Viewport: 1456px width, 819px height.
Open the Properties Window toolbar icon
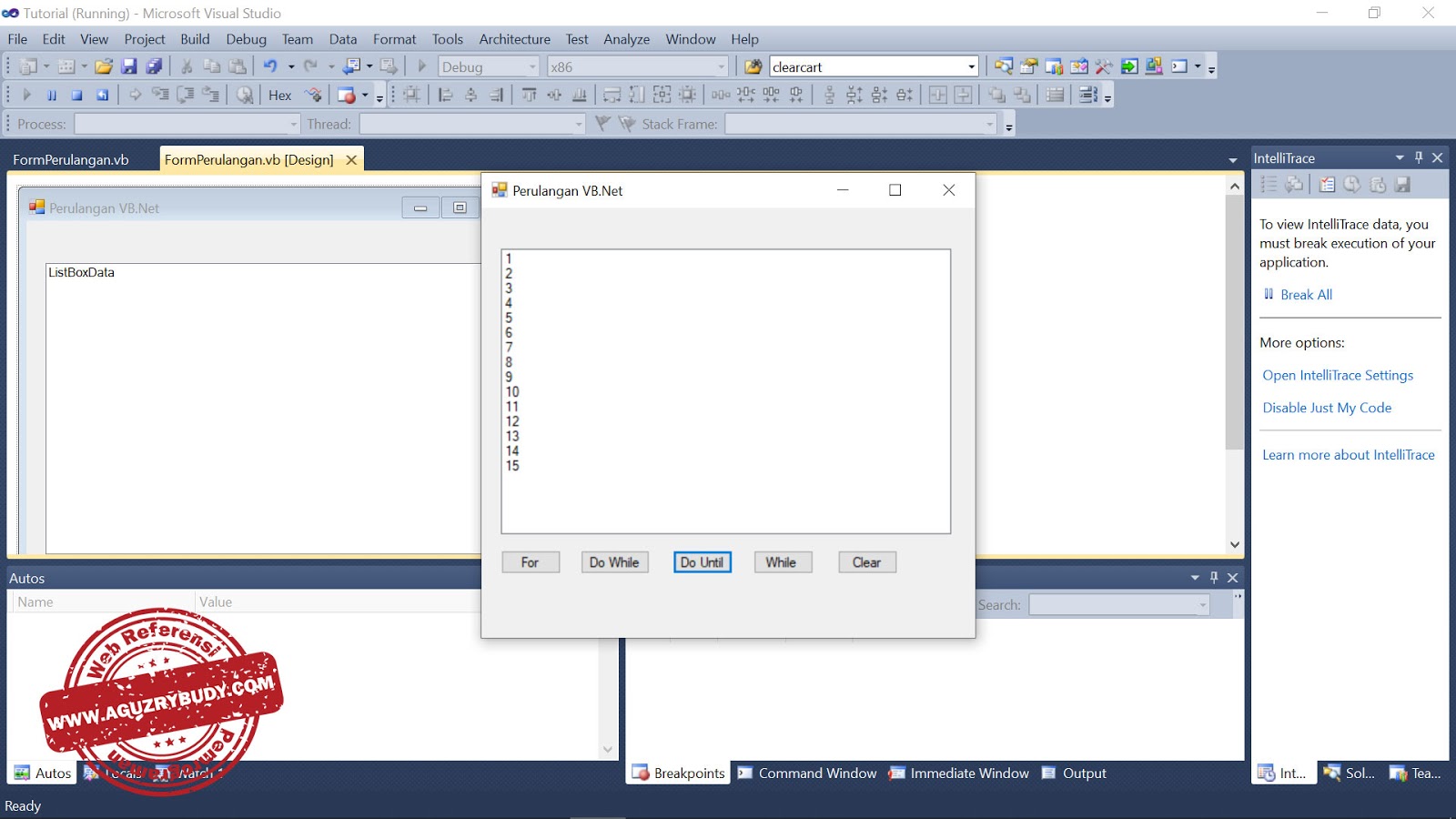point(1028,66)
